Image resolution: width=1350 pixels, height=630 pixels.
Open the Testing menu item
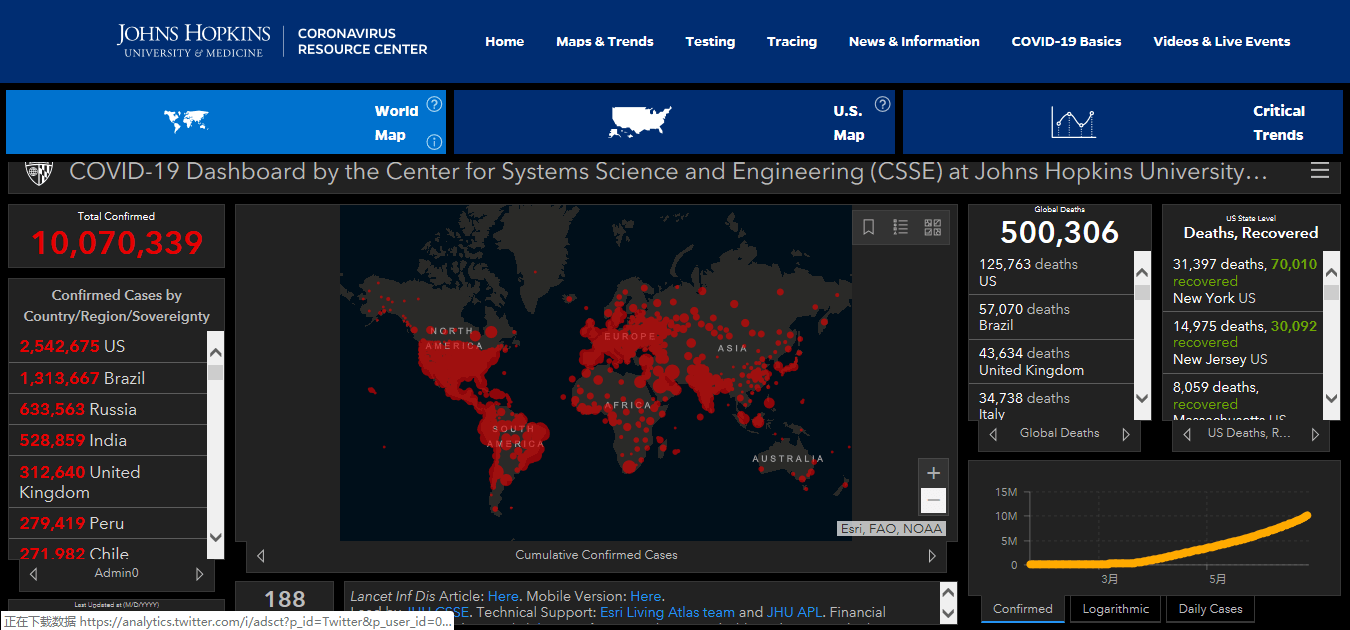(710, 42)
